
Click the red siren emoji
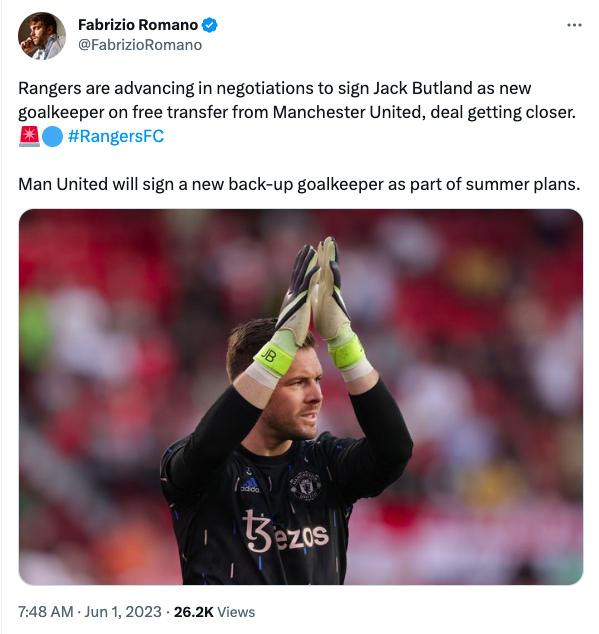pos(29,136)
